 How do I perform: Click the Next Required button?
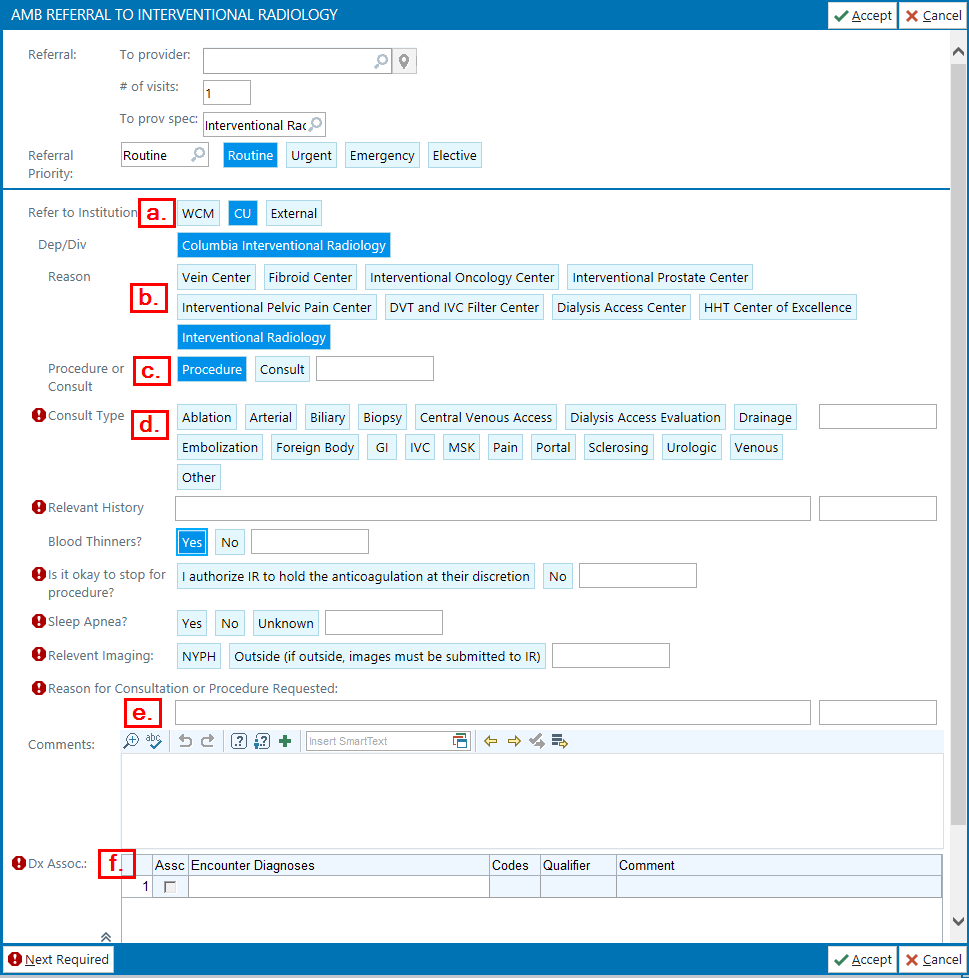click(58, 960)
